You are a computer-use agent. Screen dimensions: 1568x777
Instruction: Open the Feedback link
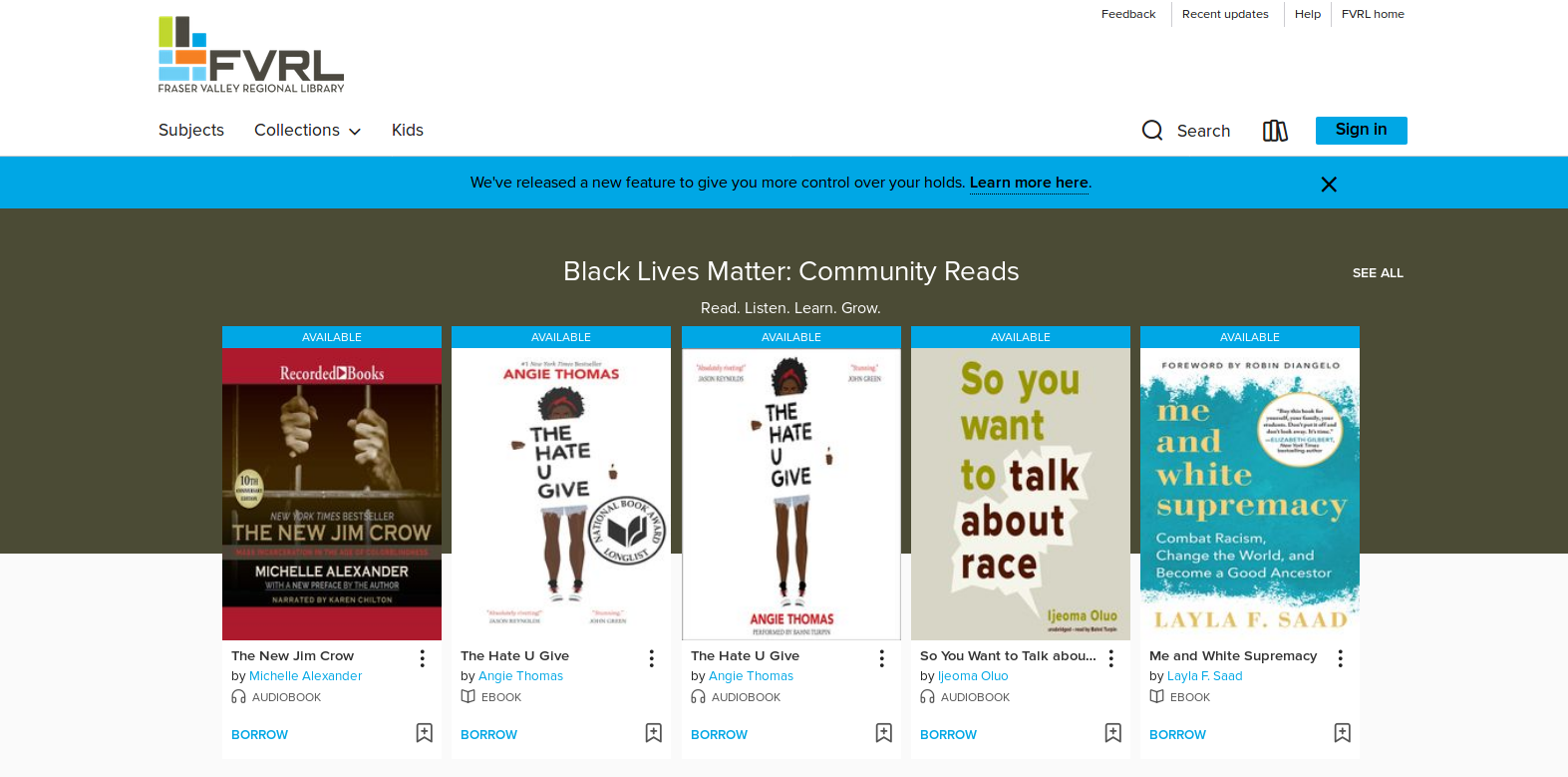[1128, 14]
